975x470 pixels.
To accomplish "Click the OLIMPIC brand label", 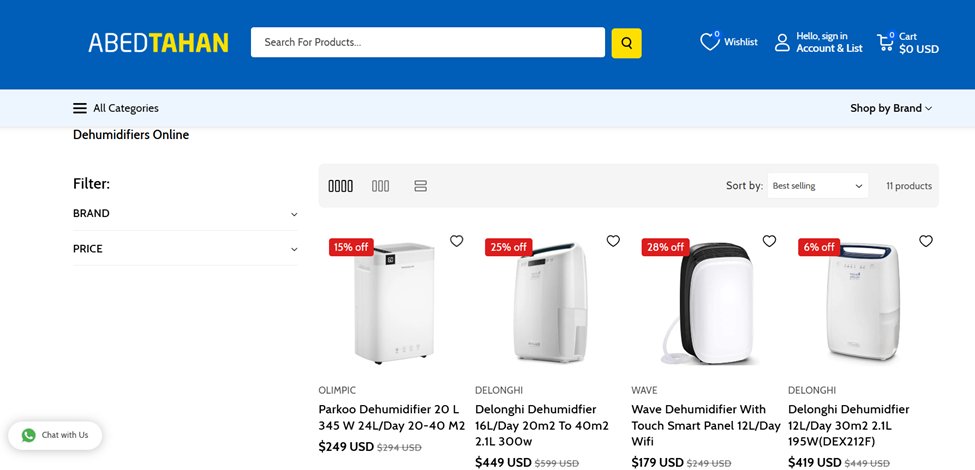I will 337,390.
